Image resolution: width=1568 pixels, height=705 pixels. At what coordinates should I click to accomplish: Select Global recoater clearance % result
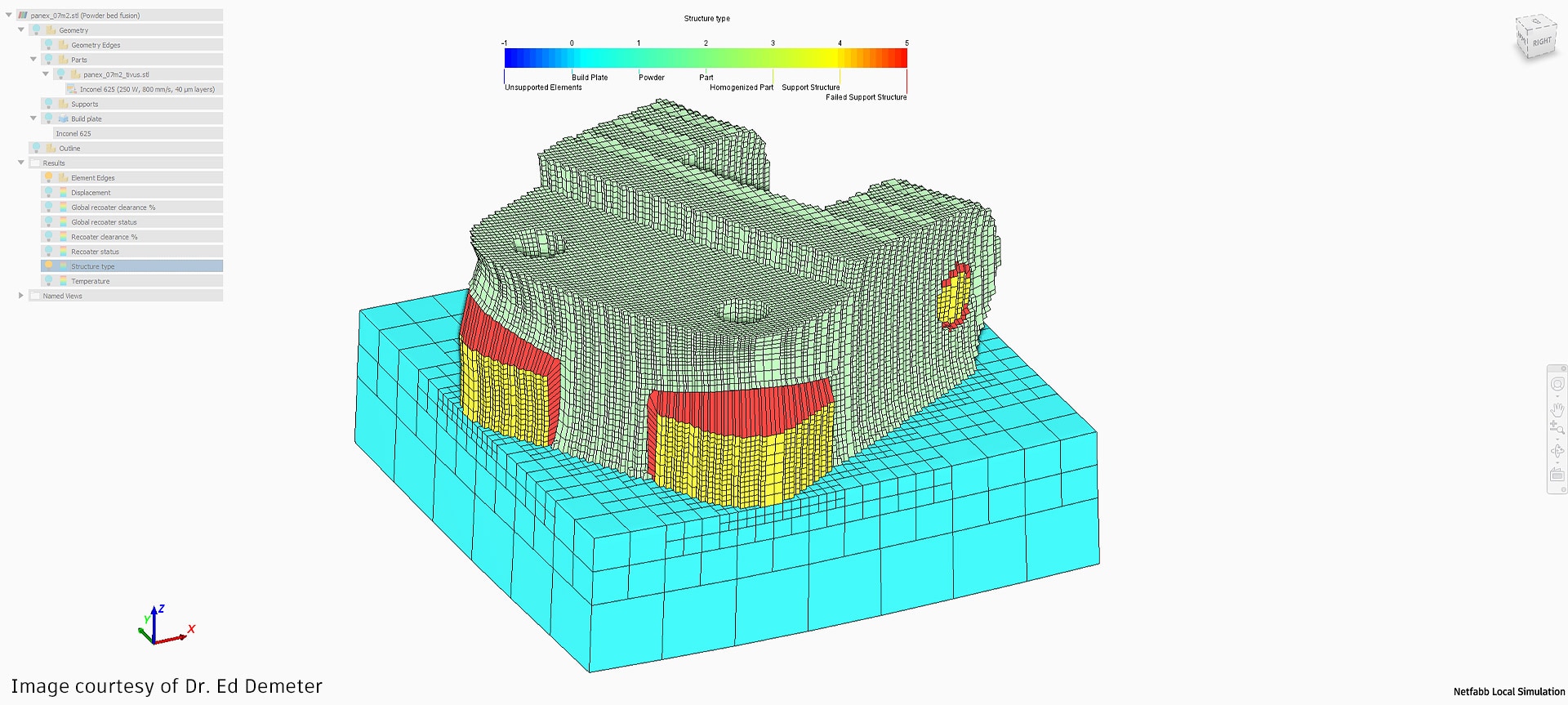click(x=113, y=207)
